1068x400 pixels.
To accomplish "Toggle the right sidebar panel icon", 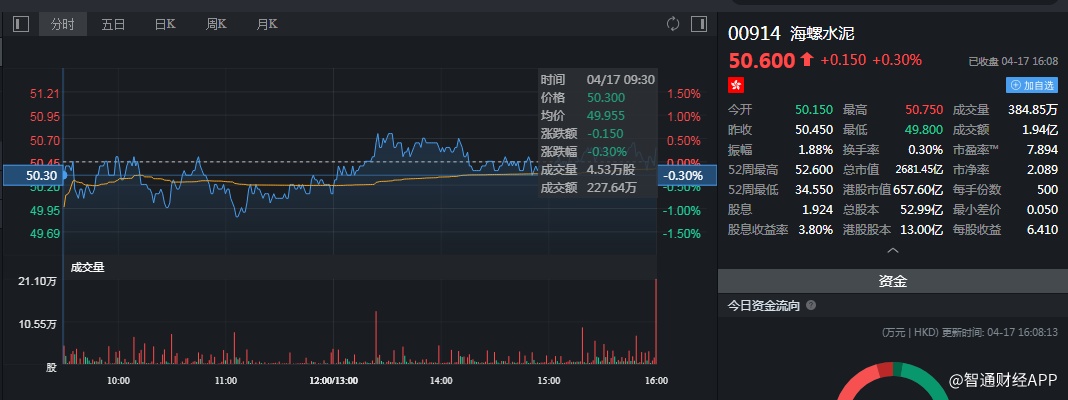I will [698, 24].
